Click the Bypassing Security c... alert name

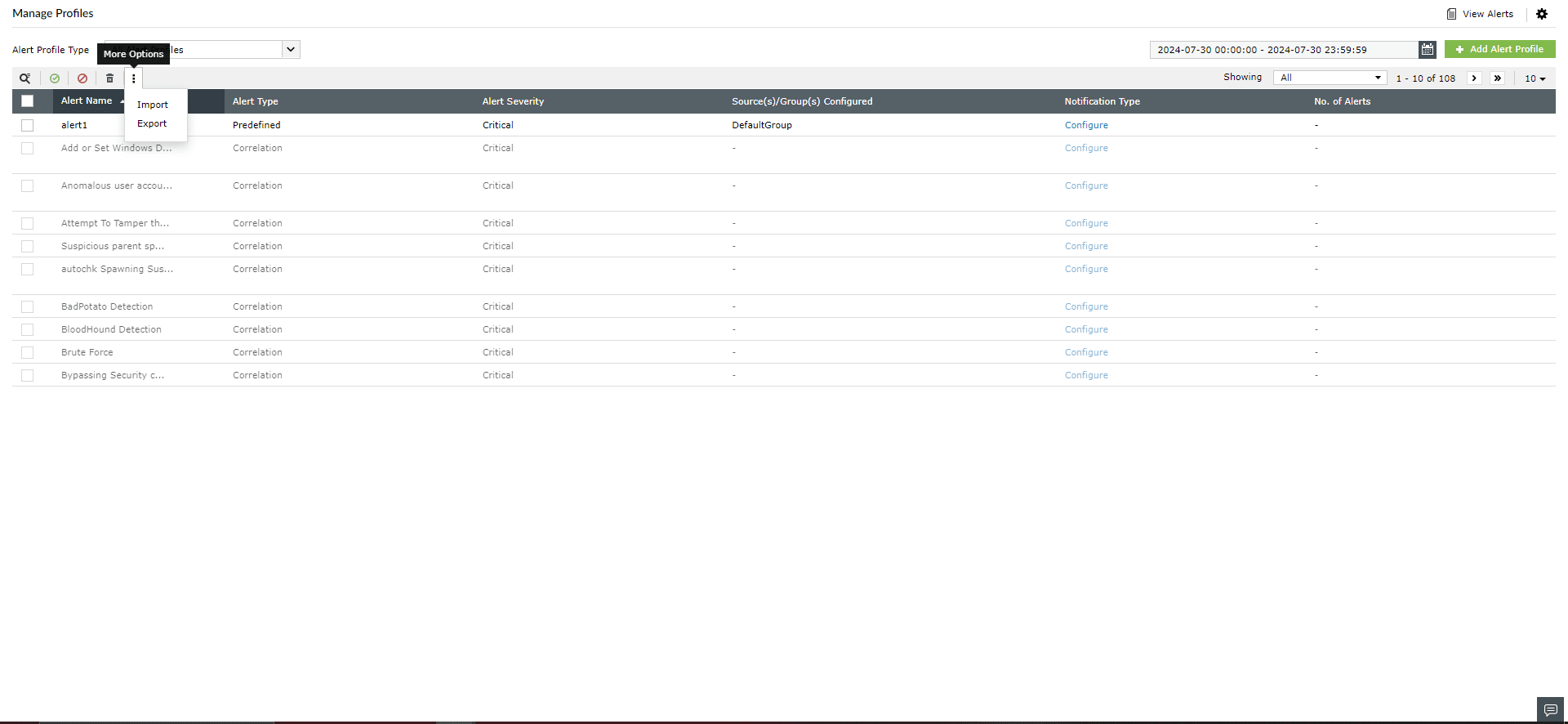[113, 375]
